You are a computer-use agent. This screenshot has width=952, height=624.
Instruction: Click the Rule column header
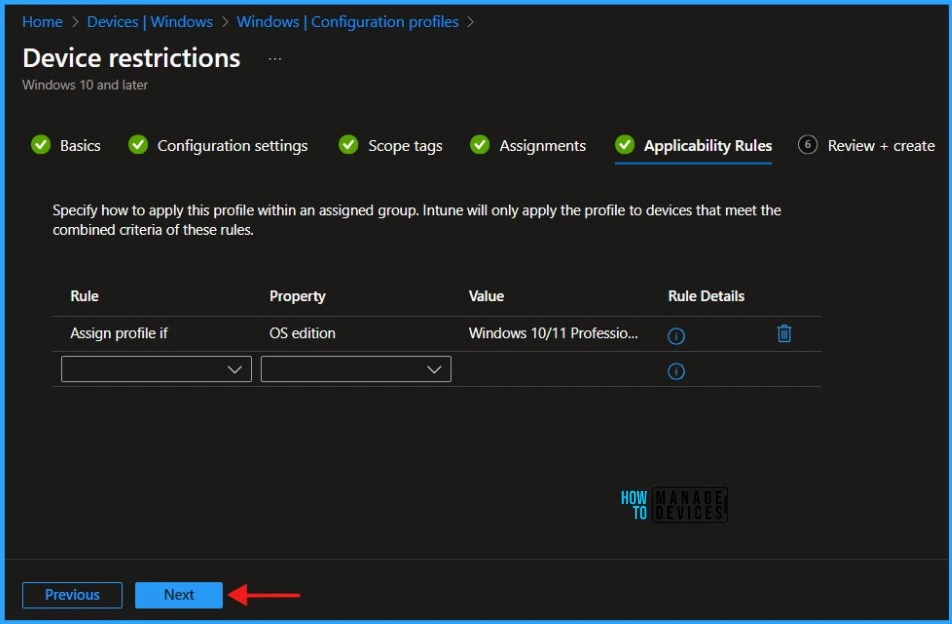coord(84,296)
